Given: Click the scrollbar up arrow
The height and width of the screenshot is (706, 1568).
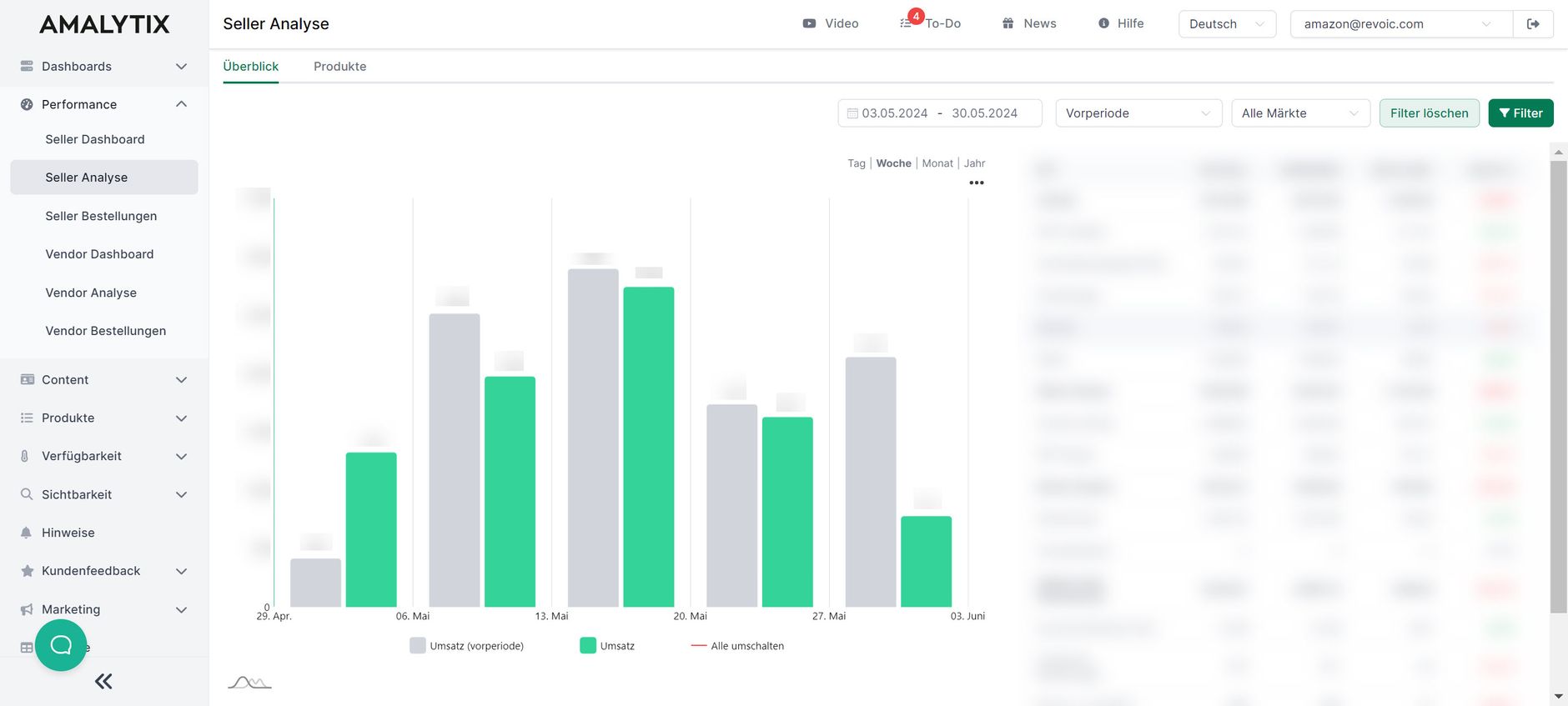Looking at the screenshot, I should tap(1558, 152).
